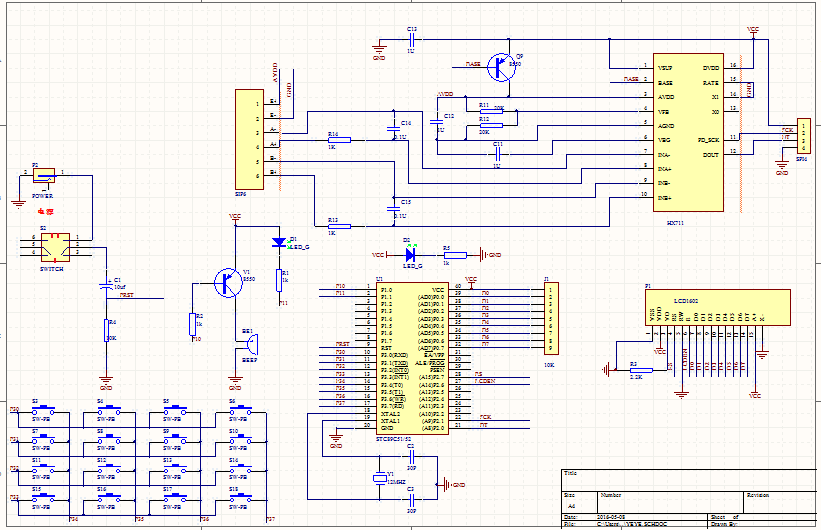Click the P2 POWER jack symbol

pyautogui.click(x=44, y=177)
